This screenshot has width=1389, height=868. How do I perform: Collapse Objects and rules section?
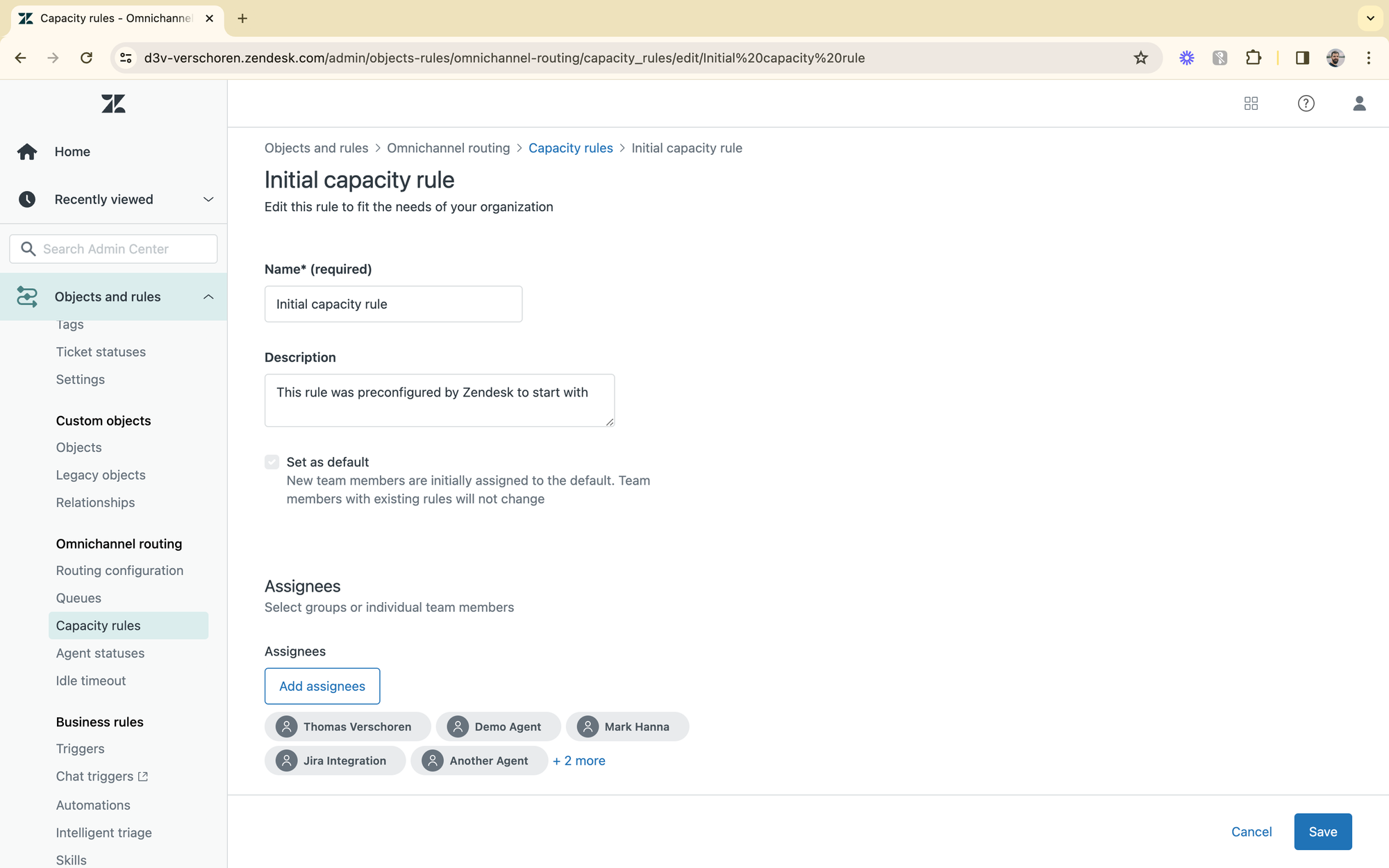[208, 297]
